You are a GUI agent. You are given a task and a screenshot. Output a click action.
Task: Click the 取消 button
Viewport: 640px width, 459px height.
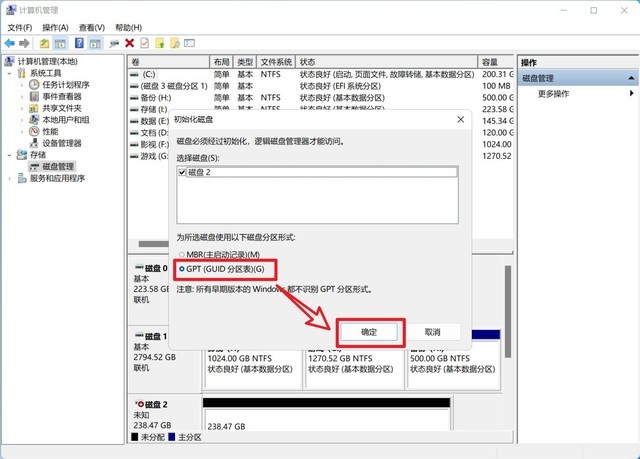coord(433,331)
